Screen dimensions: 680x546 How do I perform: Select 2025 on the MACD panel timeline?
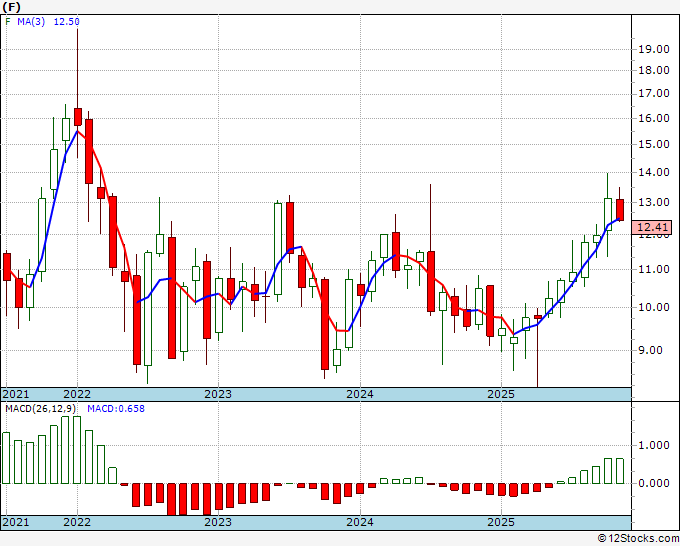point(501,522)
